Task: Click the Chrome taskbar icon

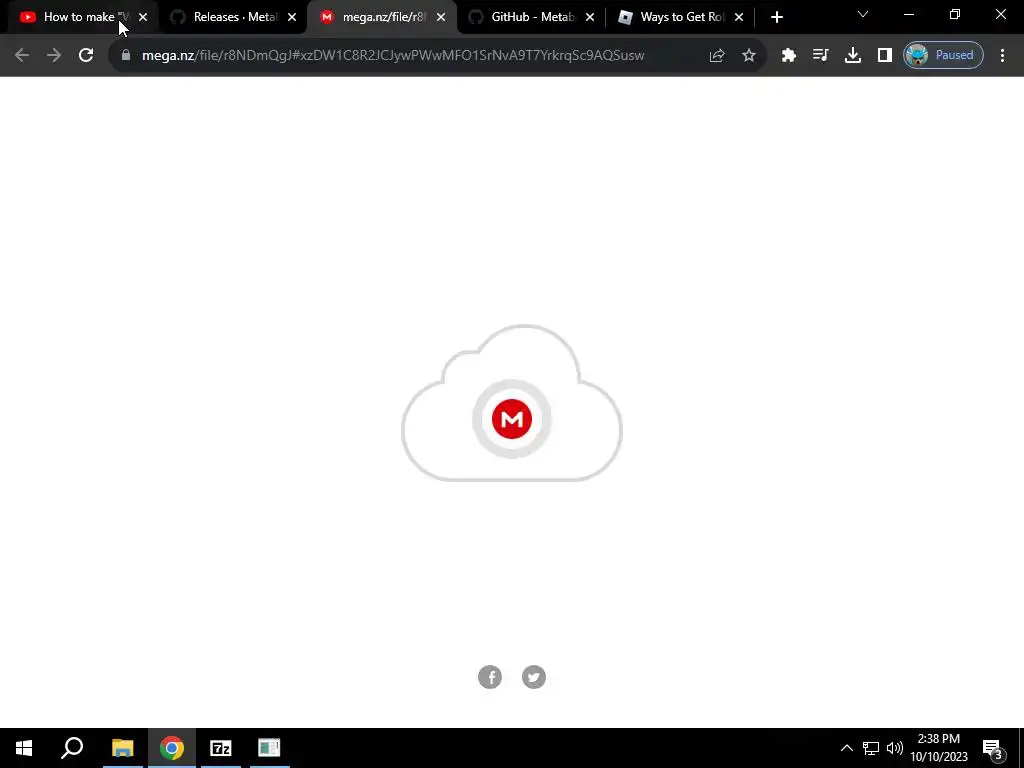Action: coord(172,748)
